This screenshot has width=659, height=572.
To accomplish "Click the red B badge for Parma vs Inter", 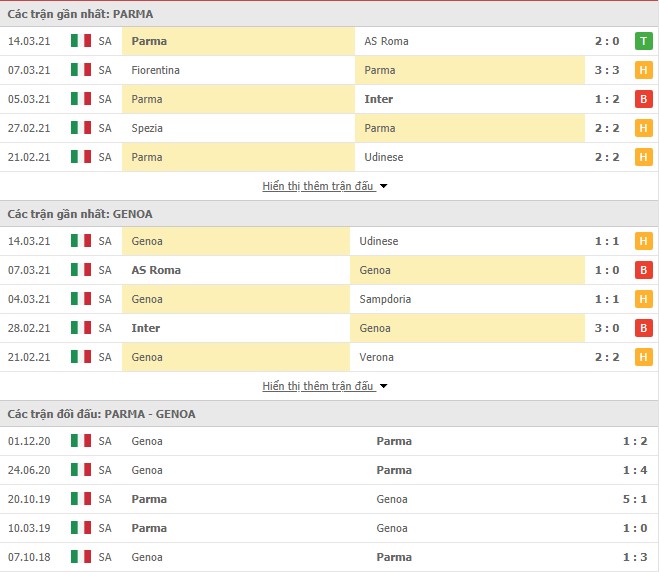I will pyautogui.click(x=643, y=99).
